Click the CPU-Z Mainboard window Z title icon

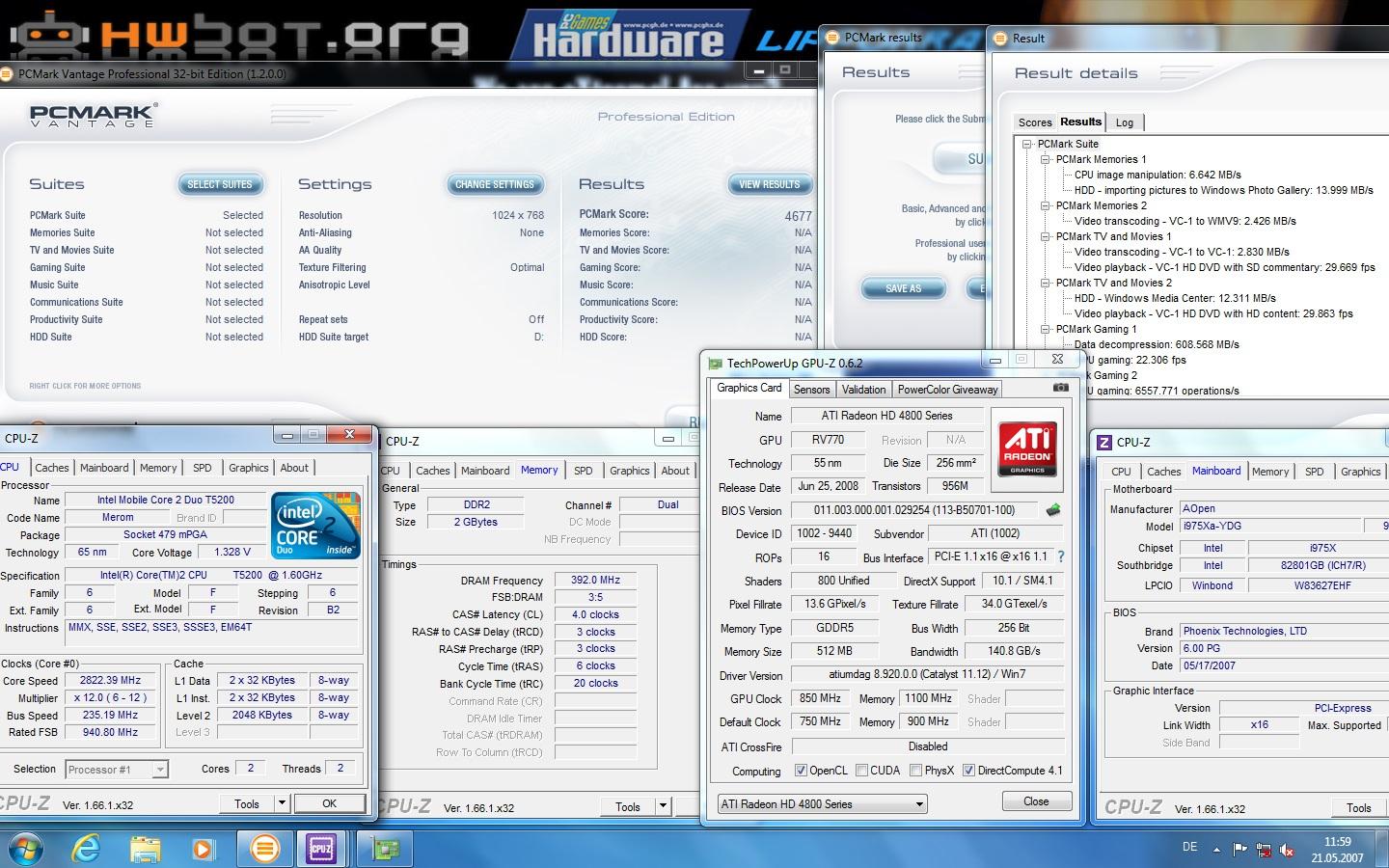[1104, 442]
